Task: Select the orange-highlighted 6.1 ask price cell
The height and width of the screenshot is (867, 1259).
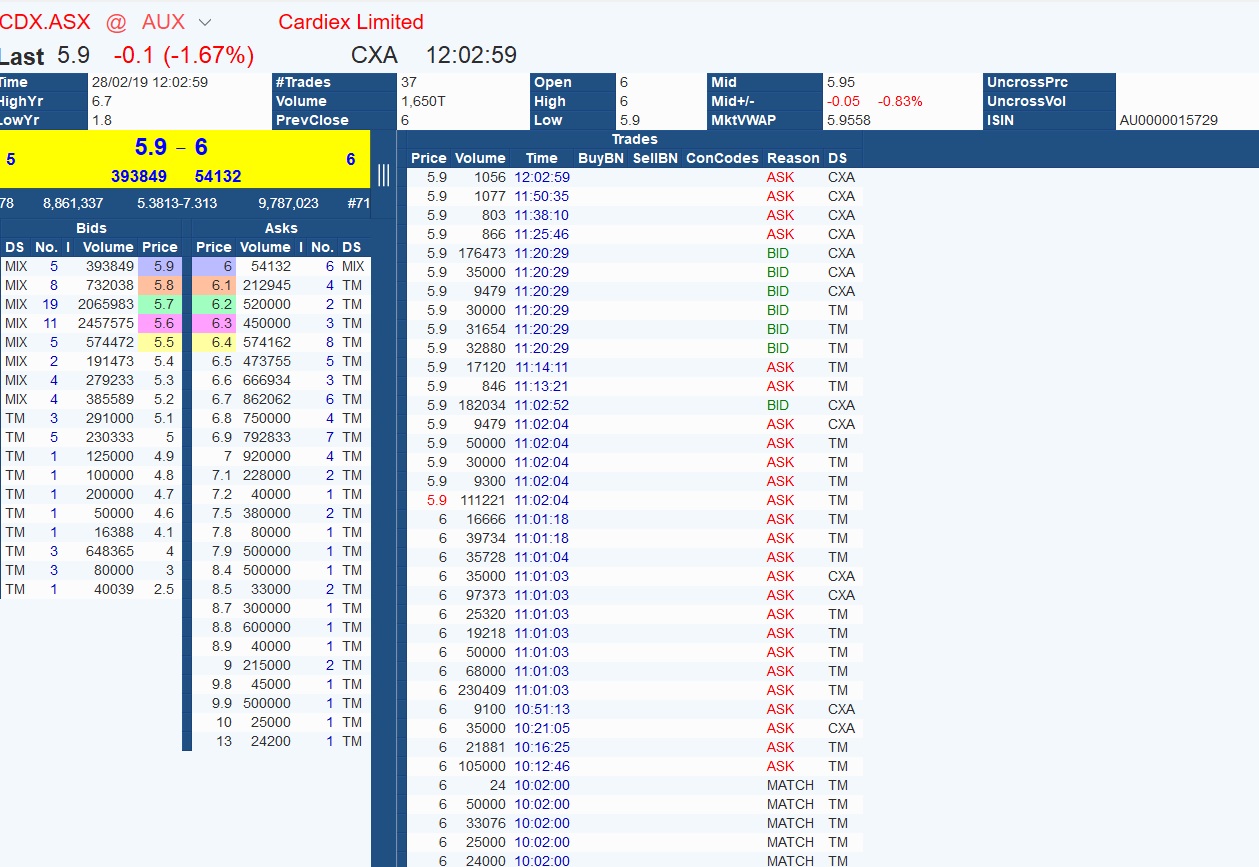Action: [214, 286]
